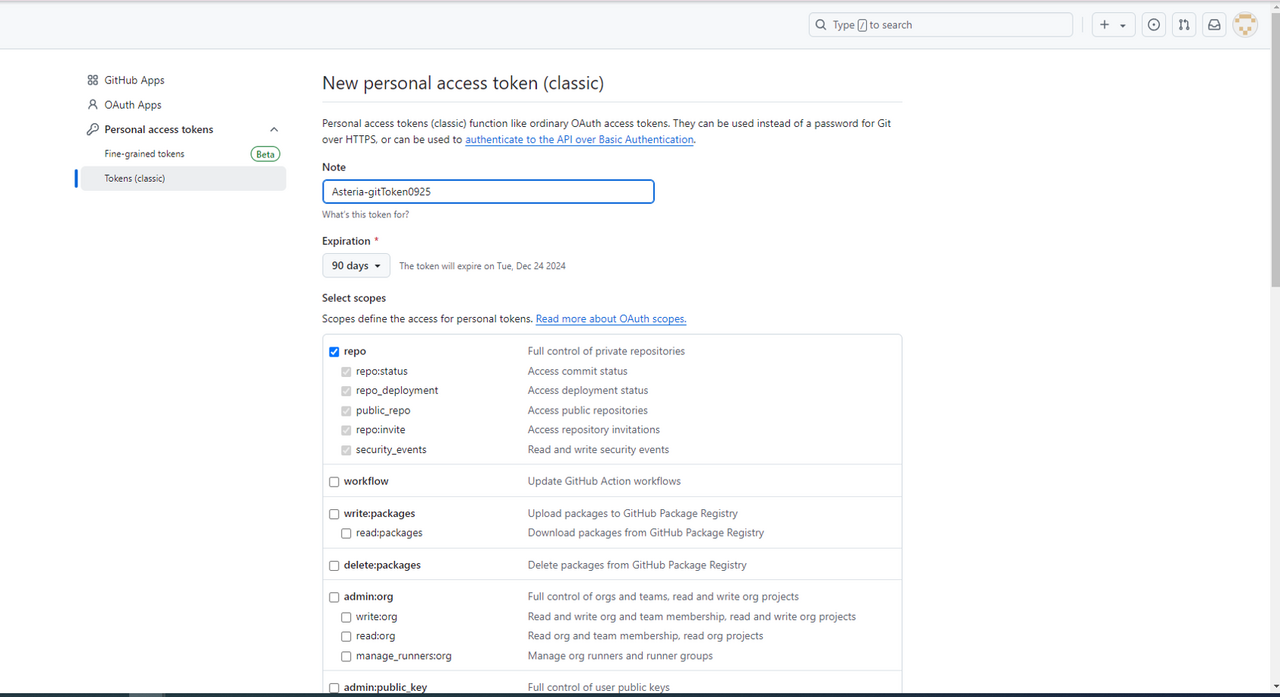
Task: Follow the Read more about OAuth scopes link
Action: tap(611, 319)
